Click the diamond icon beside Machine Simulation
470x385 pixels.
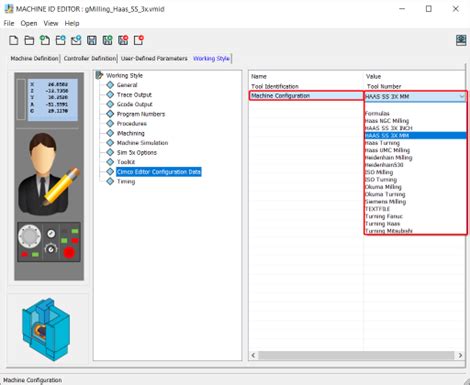coord(110,143)
